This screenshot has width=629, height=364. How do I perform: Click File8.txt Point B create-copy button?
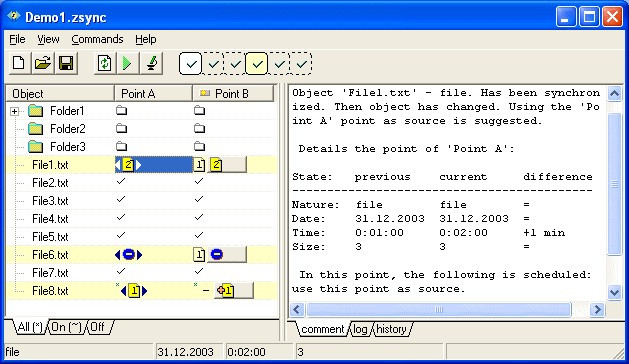coord(234,291)
